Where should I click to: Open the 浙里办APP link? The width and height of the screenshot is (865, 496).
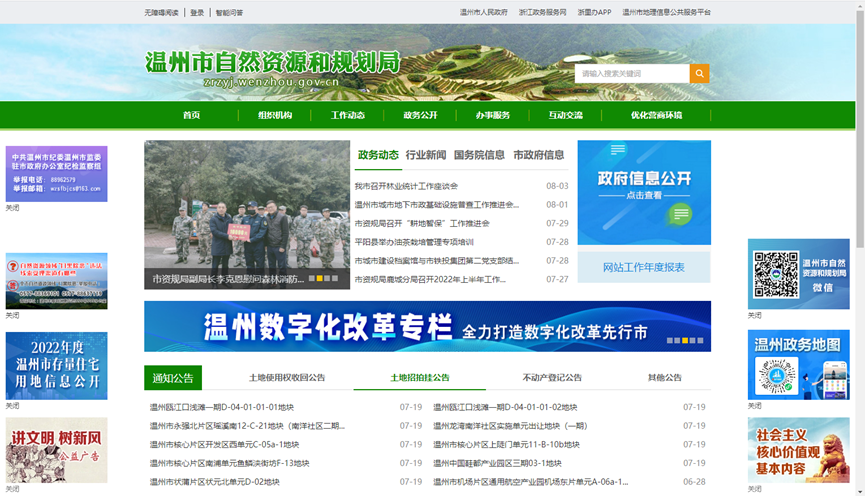[594, 12]
